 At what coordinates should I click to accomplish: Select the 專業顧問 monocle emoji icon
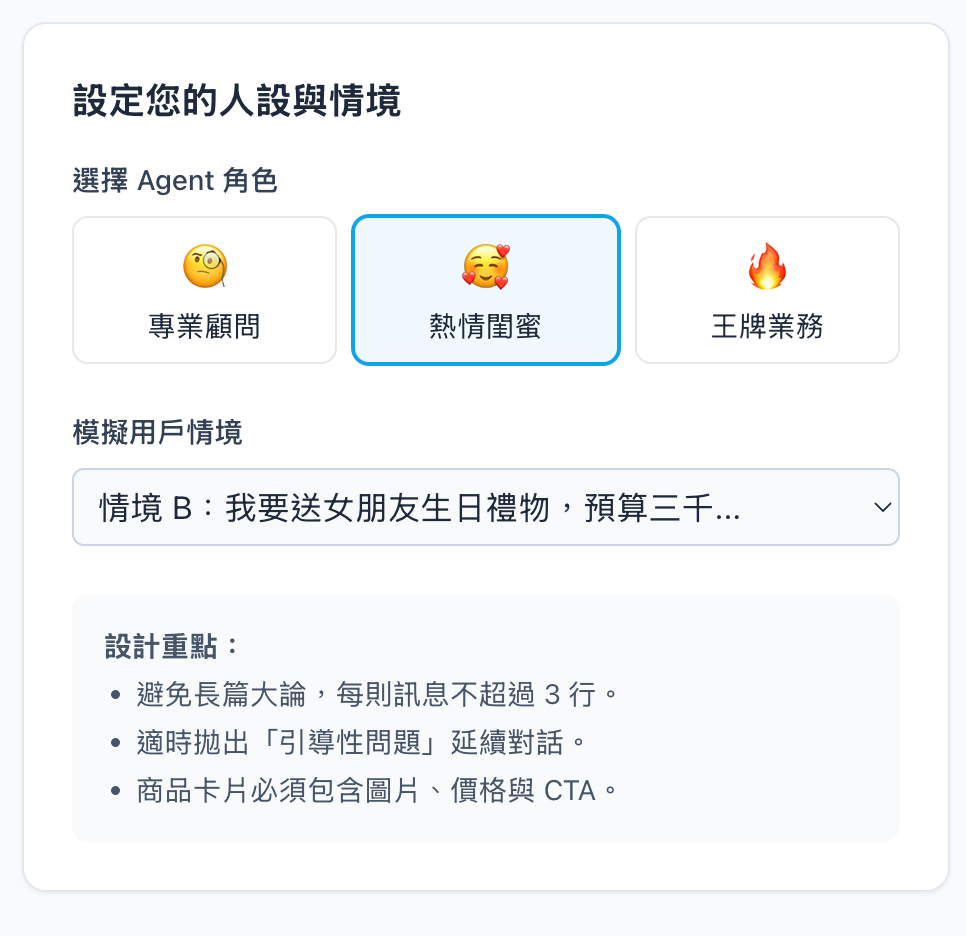pos(204,266)
